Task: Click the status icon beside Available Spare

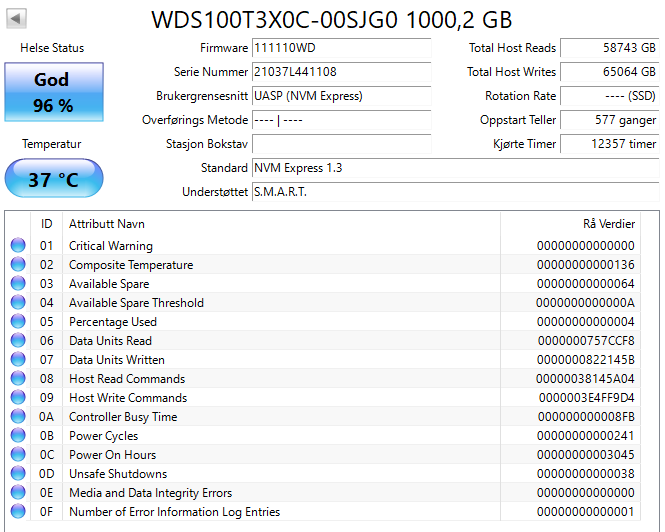Action: (x=18, y=284)
